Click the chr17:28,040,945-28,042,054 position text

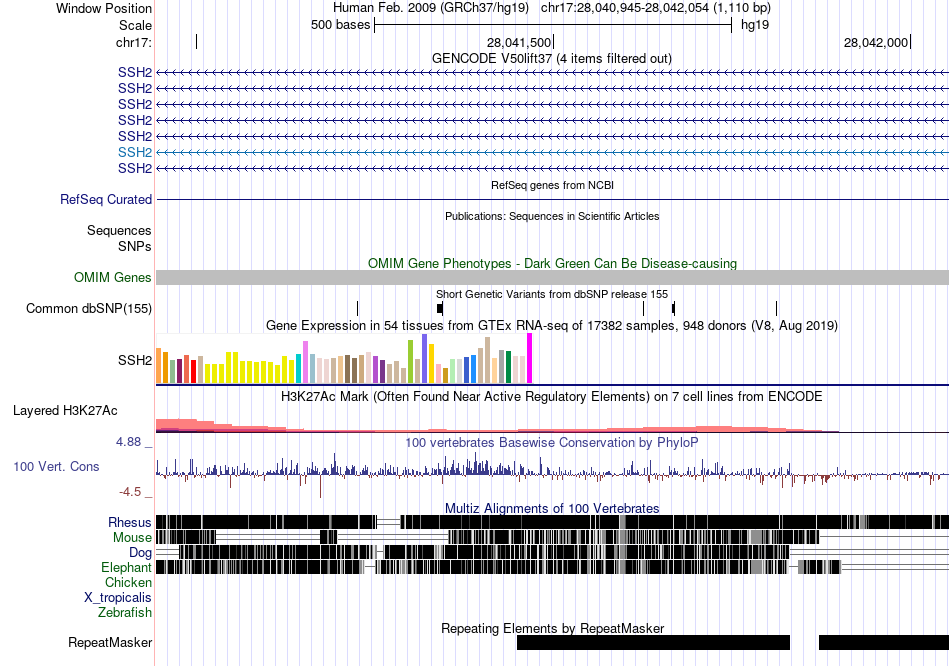(x=656, y=8)
